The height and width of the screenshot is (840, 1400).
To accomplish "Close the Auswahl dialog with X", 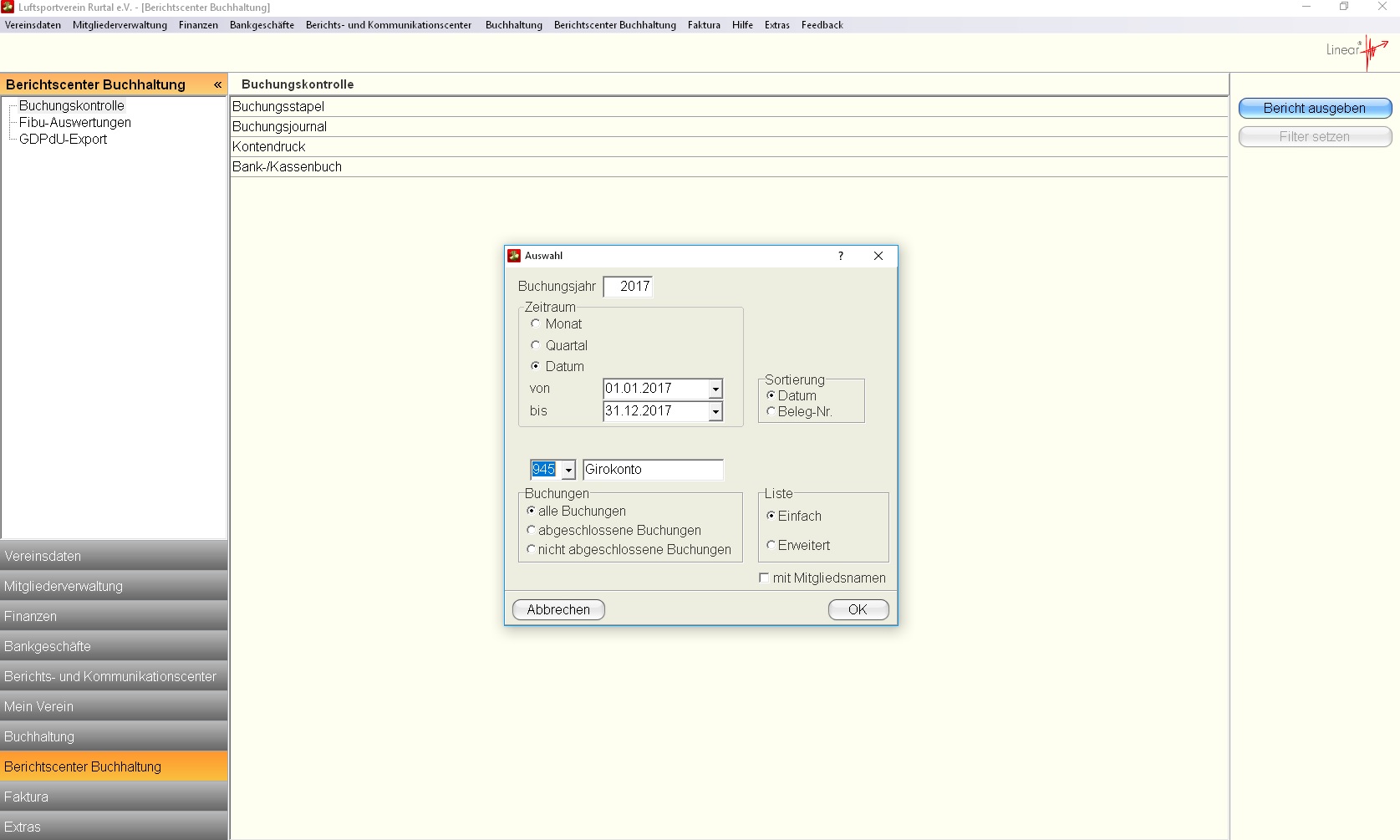I will click(x=878, y=256).
